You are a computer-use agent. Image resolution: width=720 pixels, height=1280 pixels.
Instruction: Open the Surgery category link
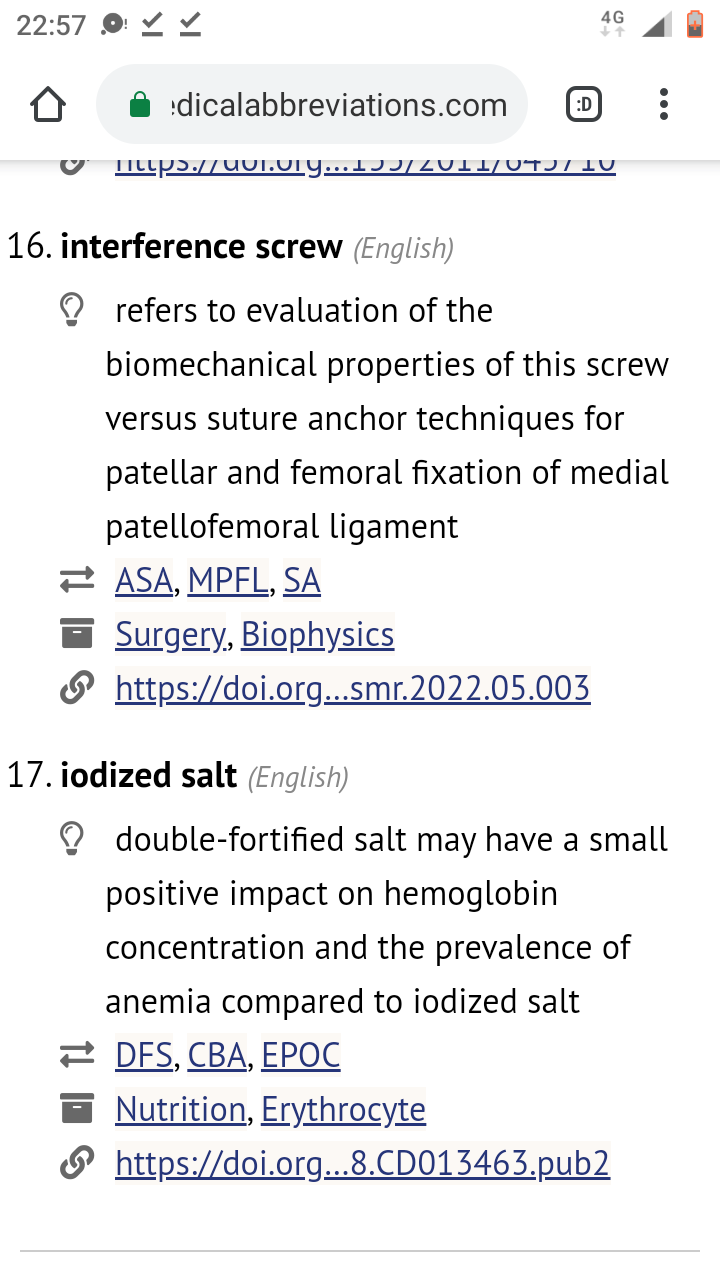[170, 634]
